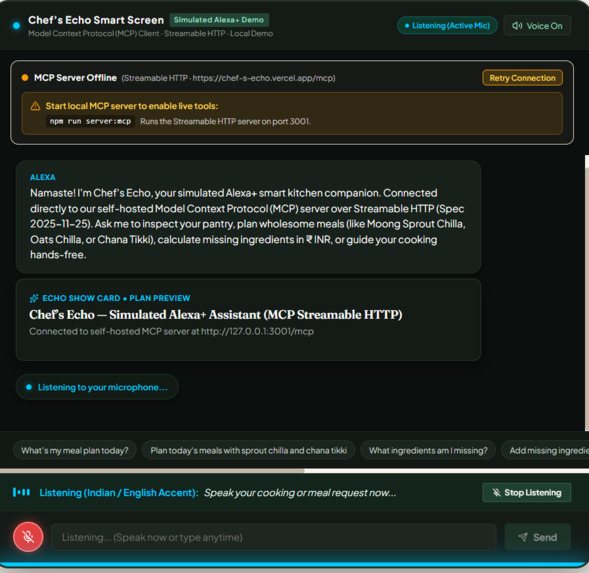Focus the message input field
This screenshot has width=589, height=573.
[x=273, y=537]
